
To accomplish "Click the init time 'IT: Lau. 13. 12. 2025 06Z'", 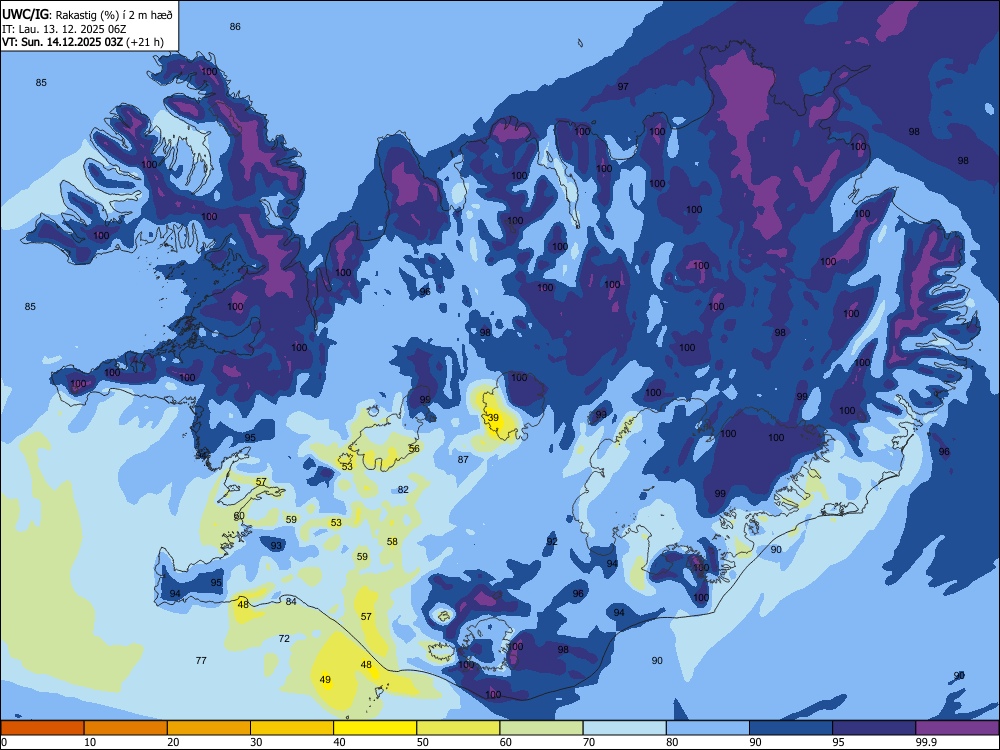I will [64, 29].
